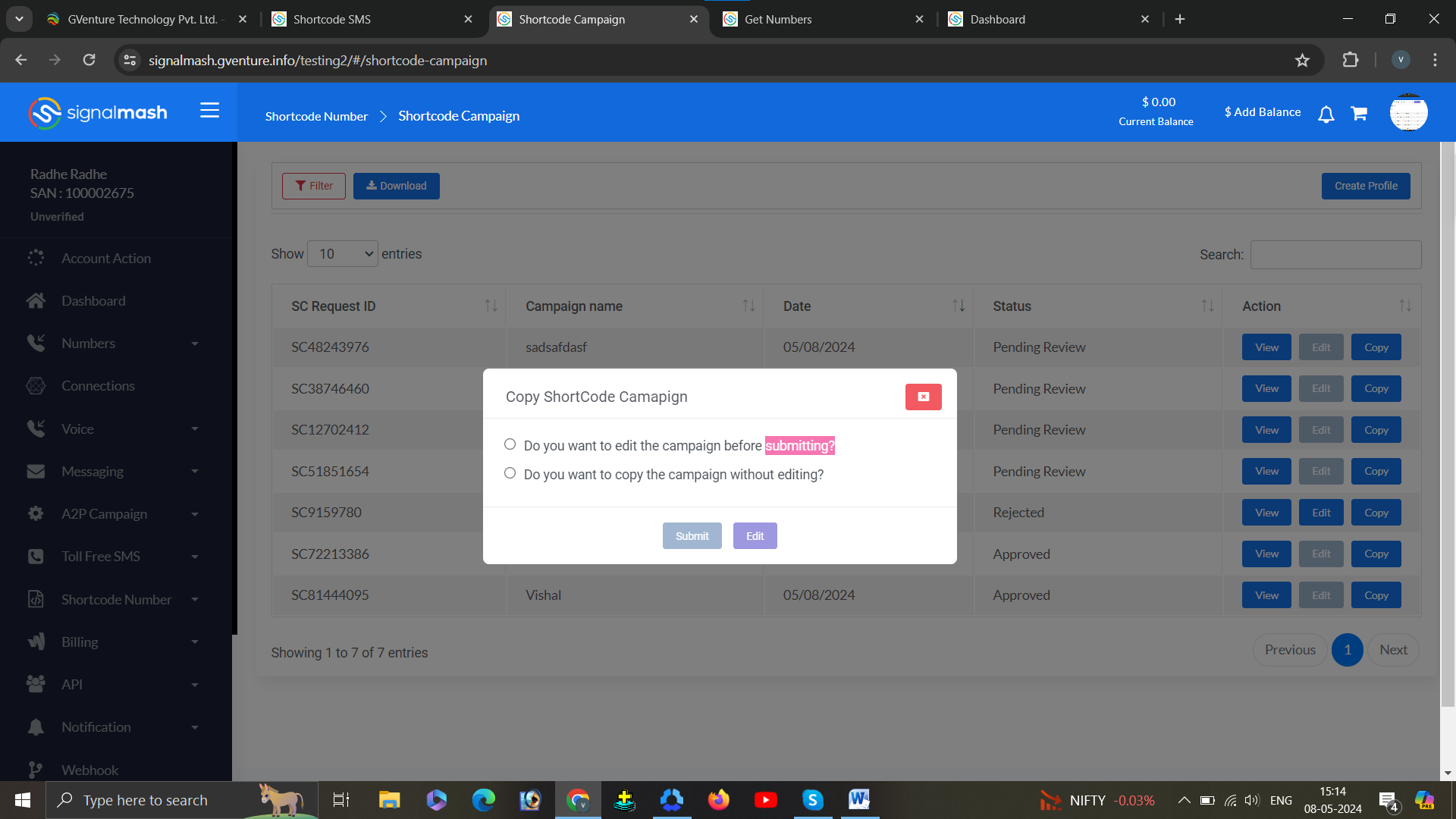Select copy campaign without editing option

pyautogui.click(x=510, y=473)
